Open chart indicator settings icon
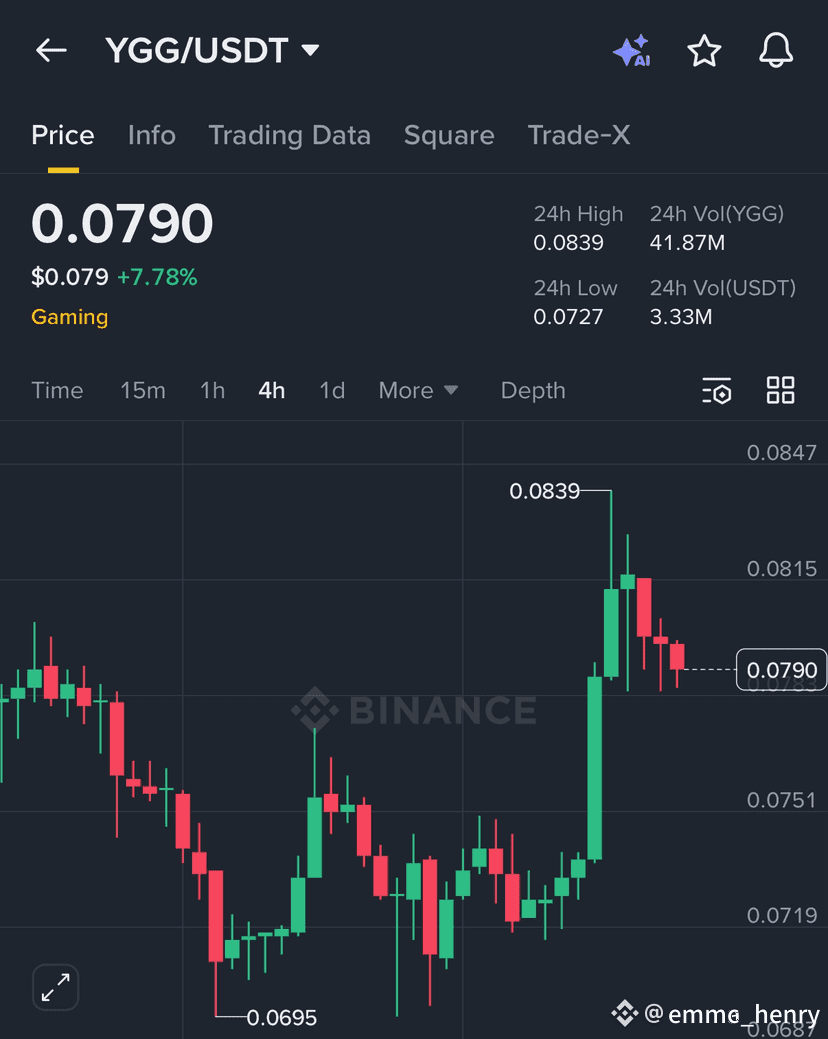Image resolution: width=828 pixels, height=1039 pixels. (x=717, y=390)
